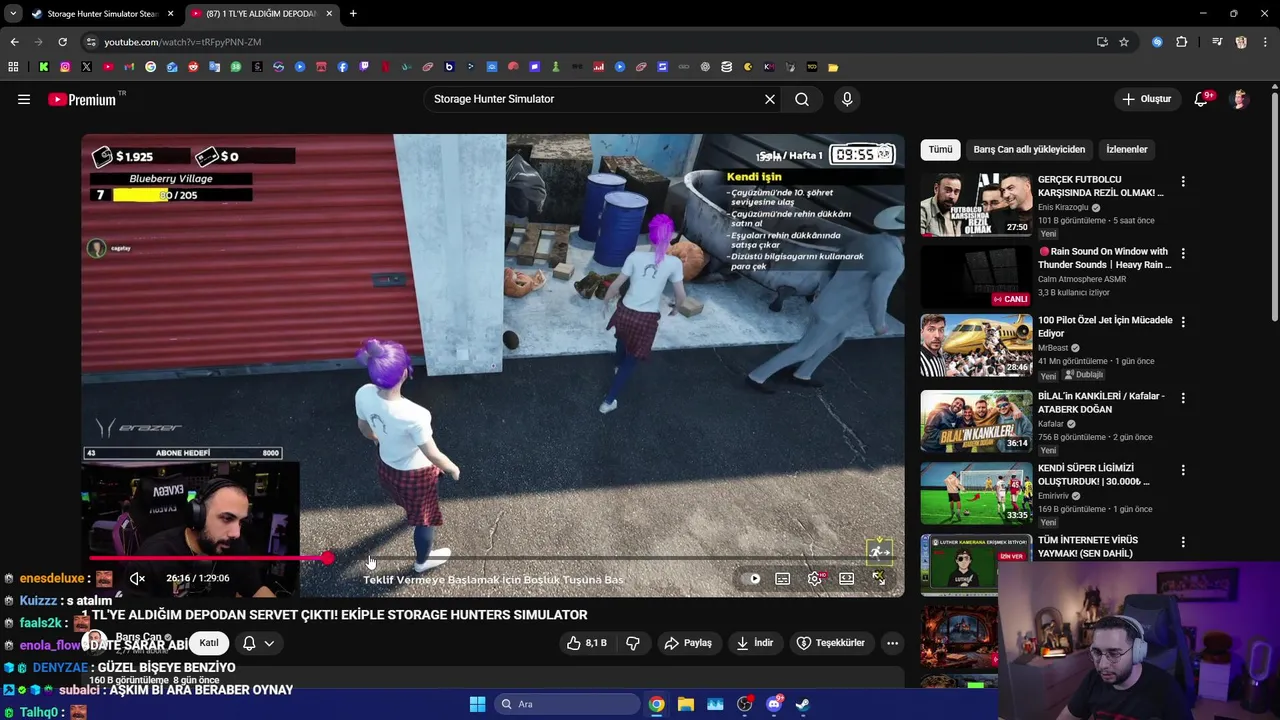Enter fullscreen in the video player
Viewport: 1280px width, 720px height.
pyautogui.click(x=879, y=578)
